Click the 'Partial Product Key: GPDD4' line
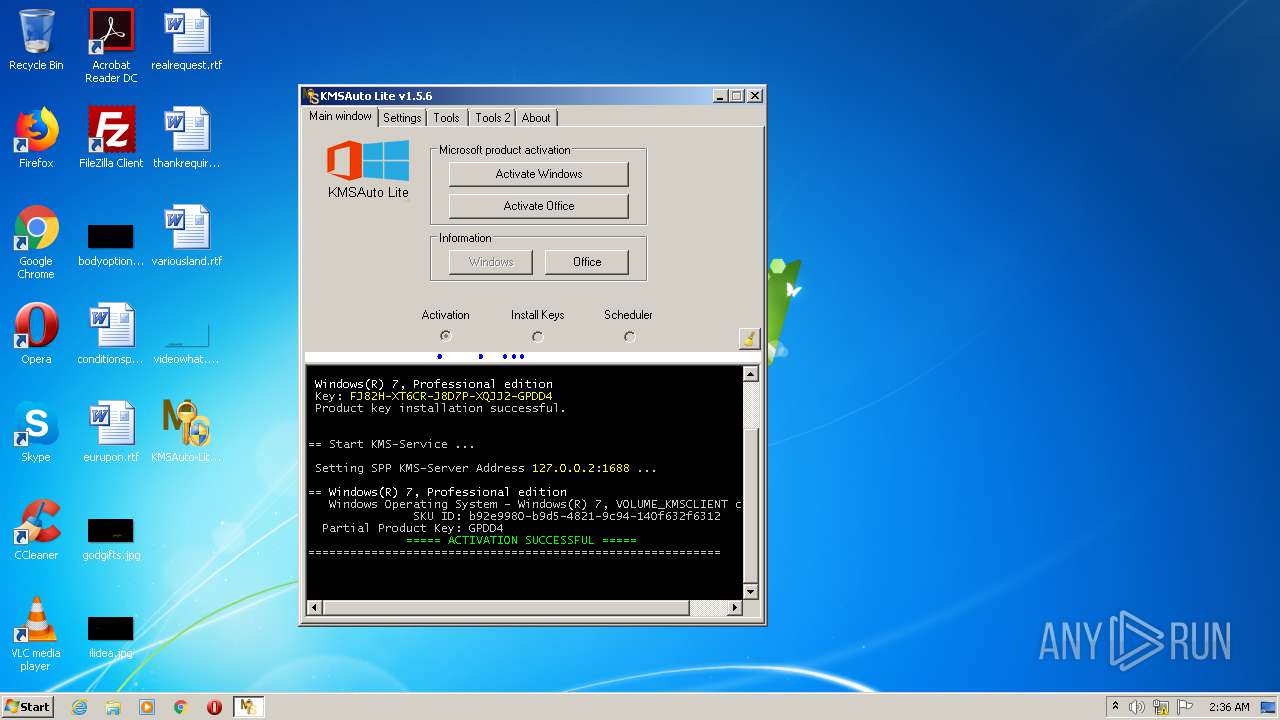This screenshot has width=1280, height=720. [412, 528]
